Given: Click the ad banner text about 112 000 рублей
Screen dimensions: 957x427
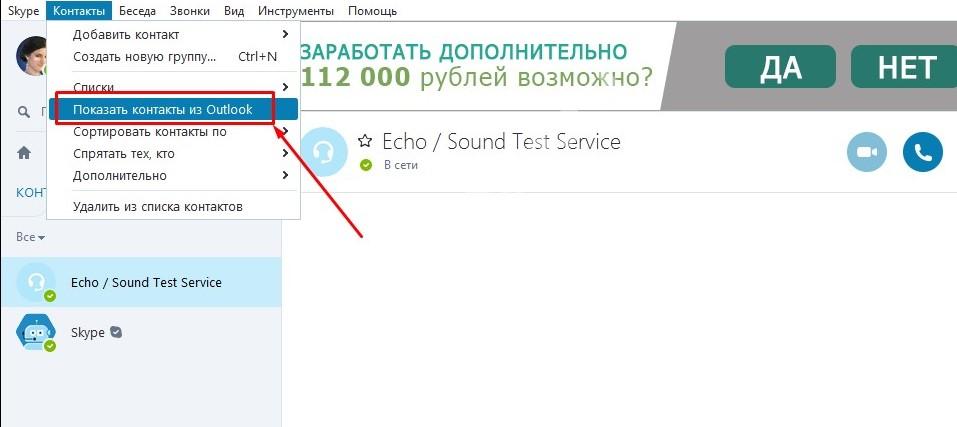Looking at the screenshot, I should click(x=476, y=77).
